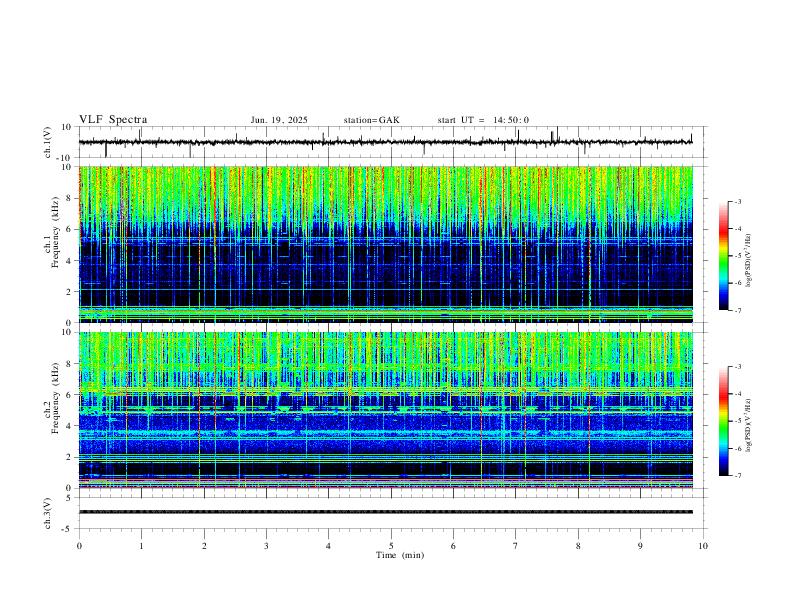Click the "ch.3(V)" axis label

48,513
